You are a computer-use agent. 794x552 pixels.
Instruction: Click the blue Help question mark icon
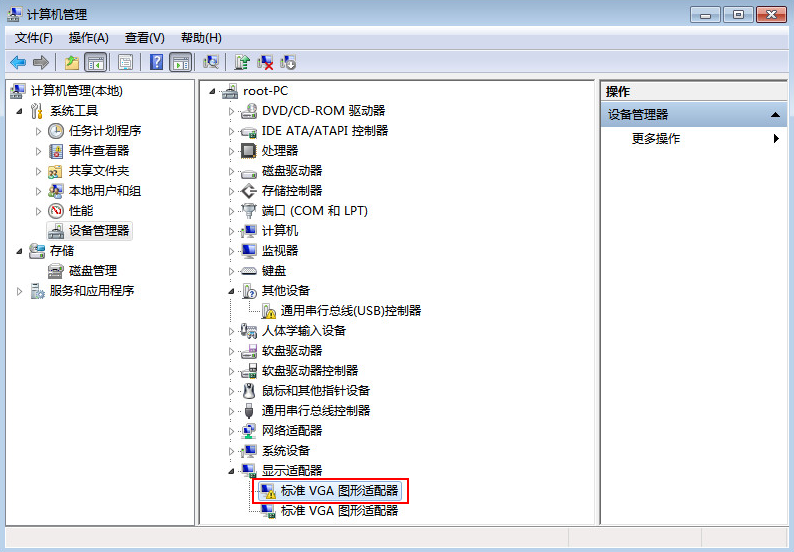click(156, 62)
